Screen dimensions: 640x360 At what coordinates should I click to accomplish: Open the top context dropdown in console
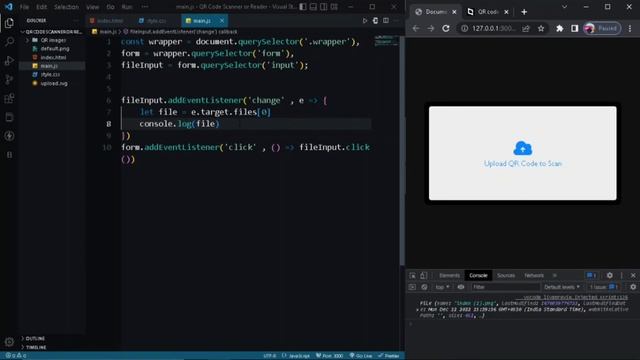click(442, 287)
